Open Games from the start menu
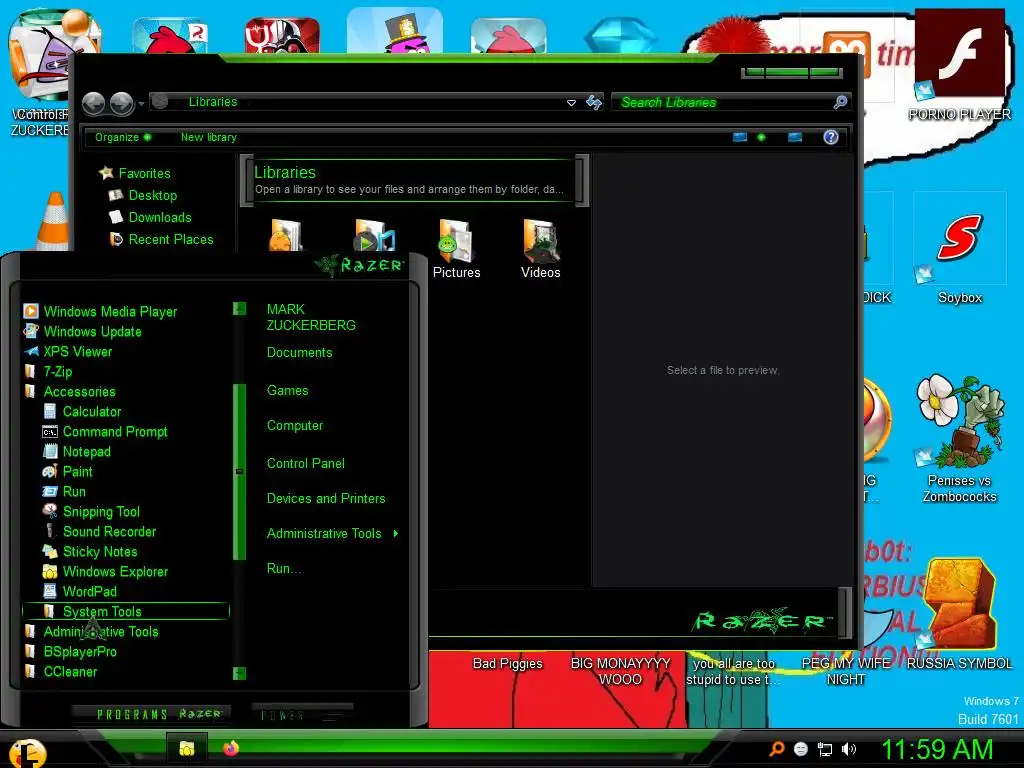 [x=287, y=391]
